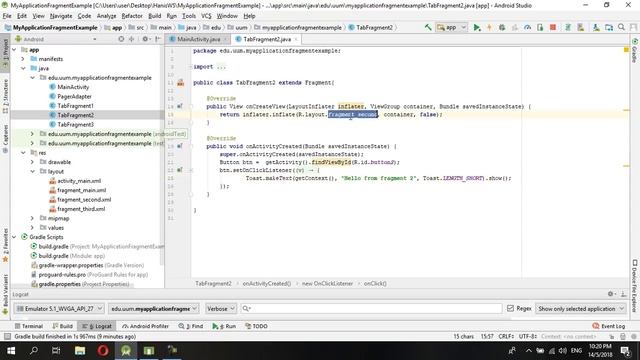Expand the manifests folder

pyautogui.click(x=23, y=59)
